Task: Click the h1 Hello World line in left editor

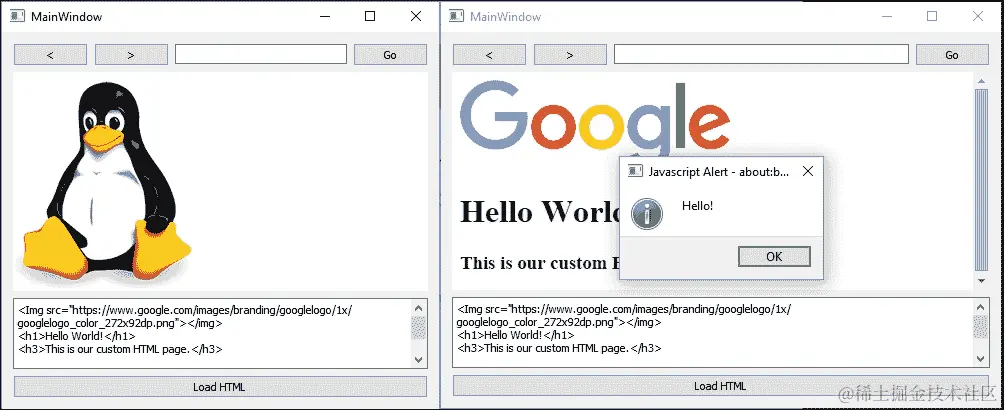Action: [x=77, y=336]
